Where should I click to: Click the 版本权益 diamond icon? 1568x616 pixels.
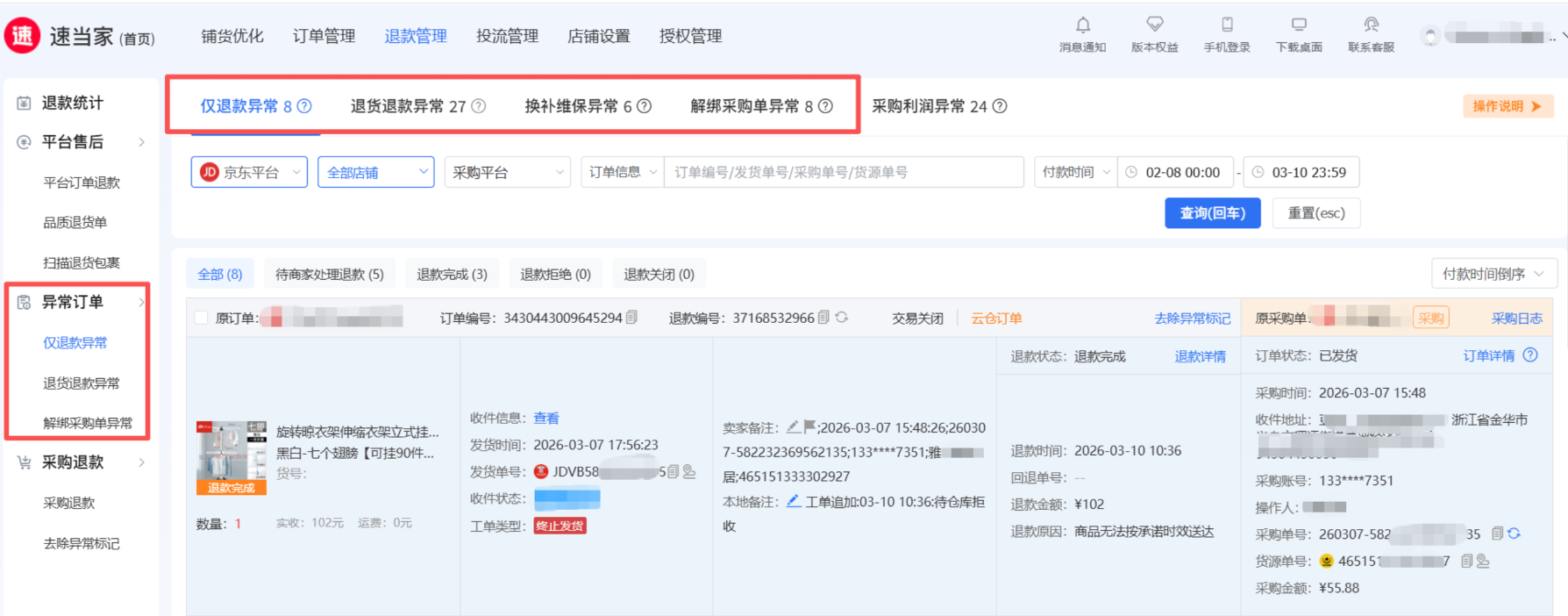1154,25
